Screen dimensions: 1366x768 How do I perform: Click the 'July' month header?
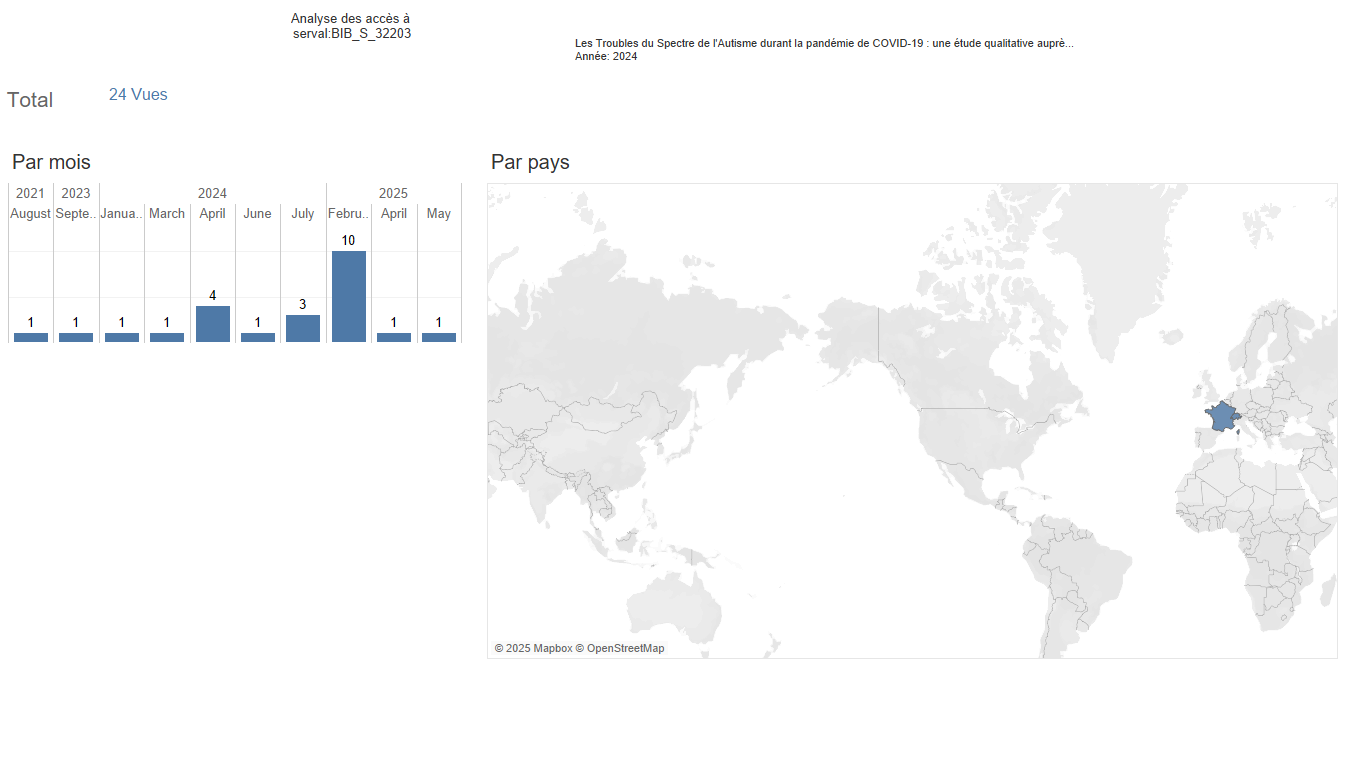coord(303,213)
